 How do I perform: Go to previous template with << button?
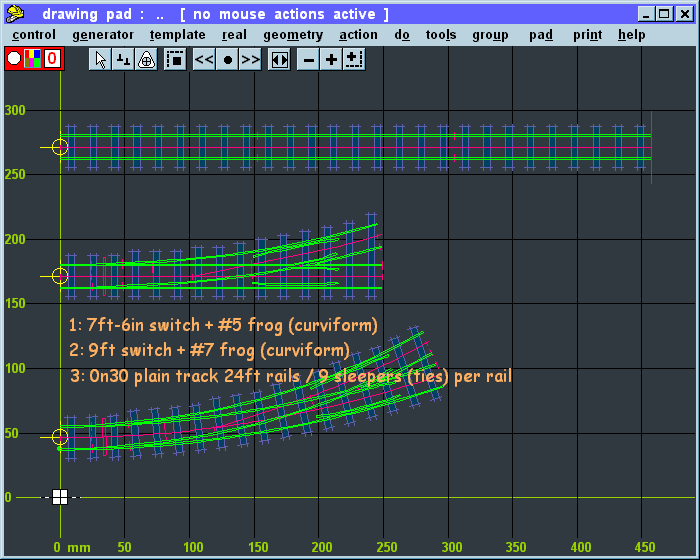tap(204, 59)
